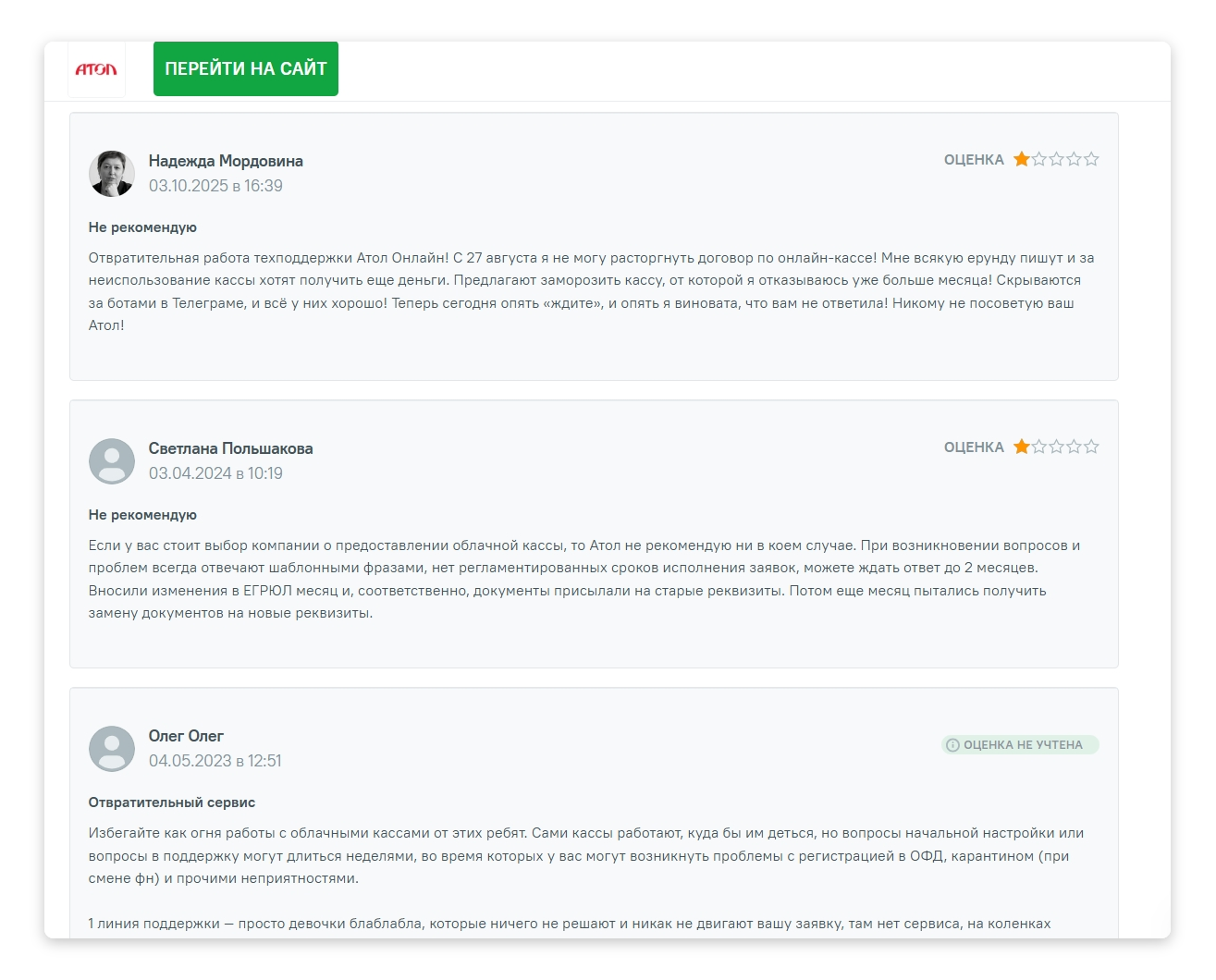
Task: Click the ATOL logo
Action: pos(95,68)
